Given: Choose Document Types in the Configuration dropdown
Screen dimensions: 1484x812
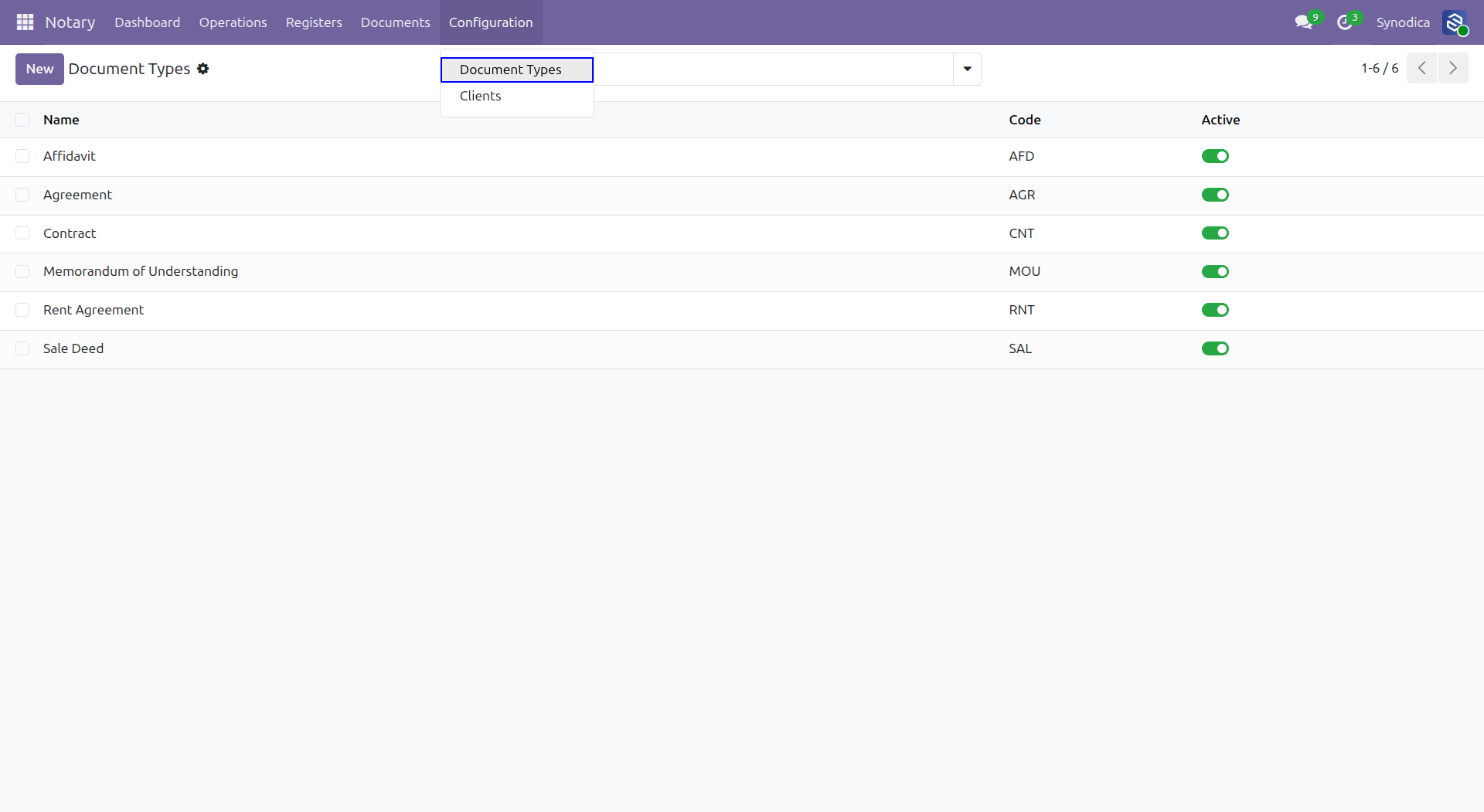Looking at the screenshot, I should click(x=517, y=70).
